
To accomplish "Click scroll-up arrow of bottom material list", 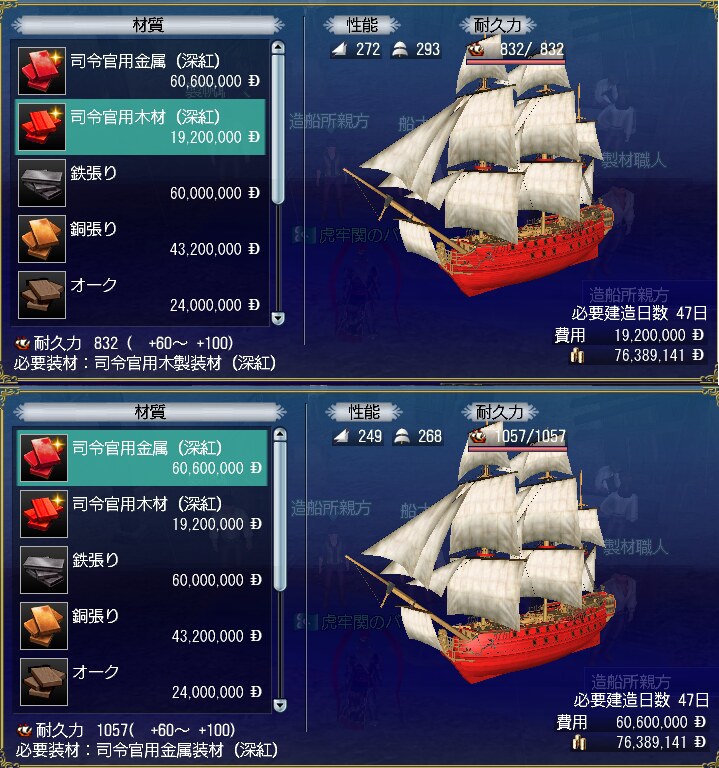I will click(x=280, y=434).
